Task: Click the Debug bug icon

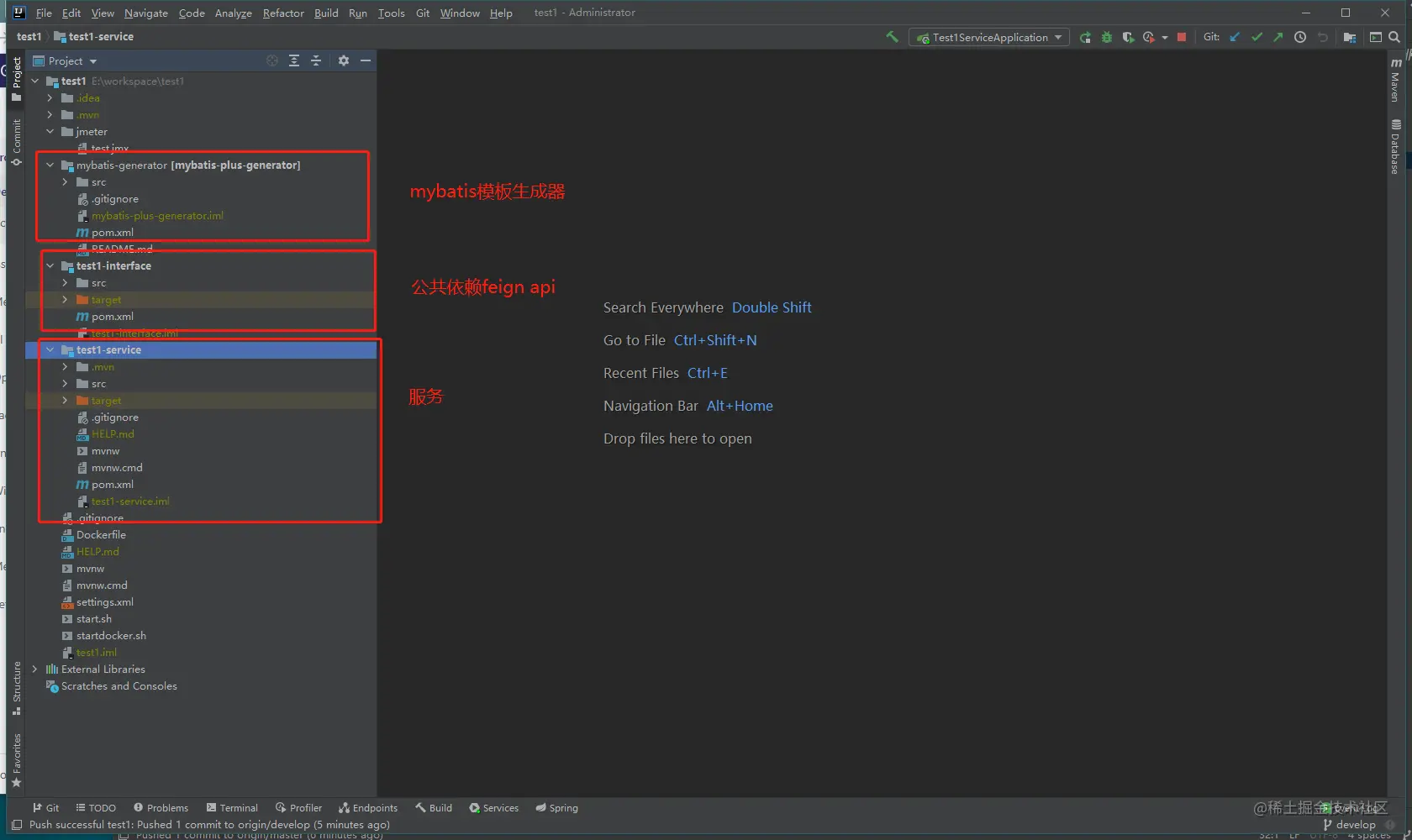Action: [x=1107, y=37]
